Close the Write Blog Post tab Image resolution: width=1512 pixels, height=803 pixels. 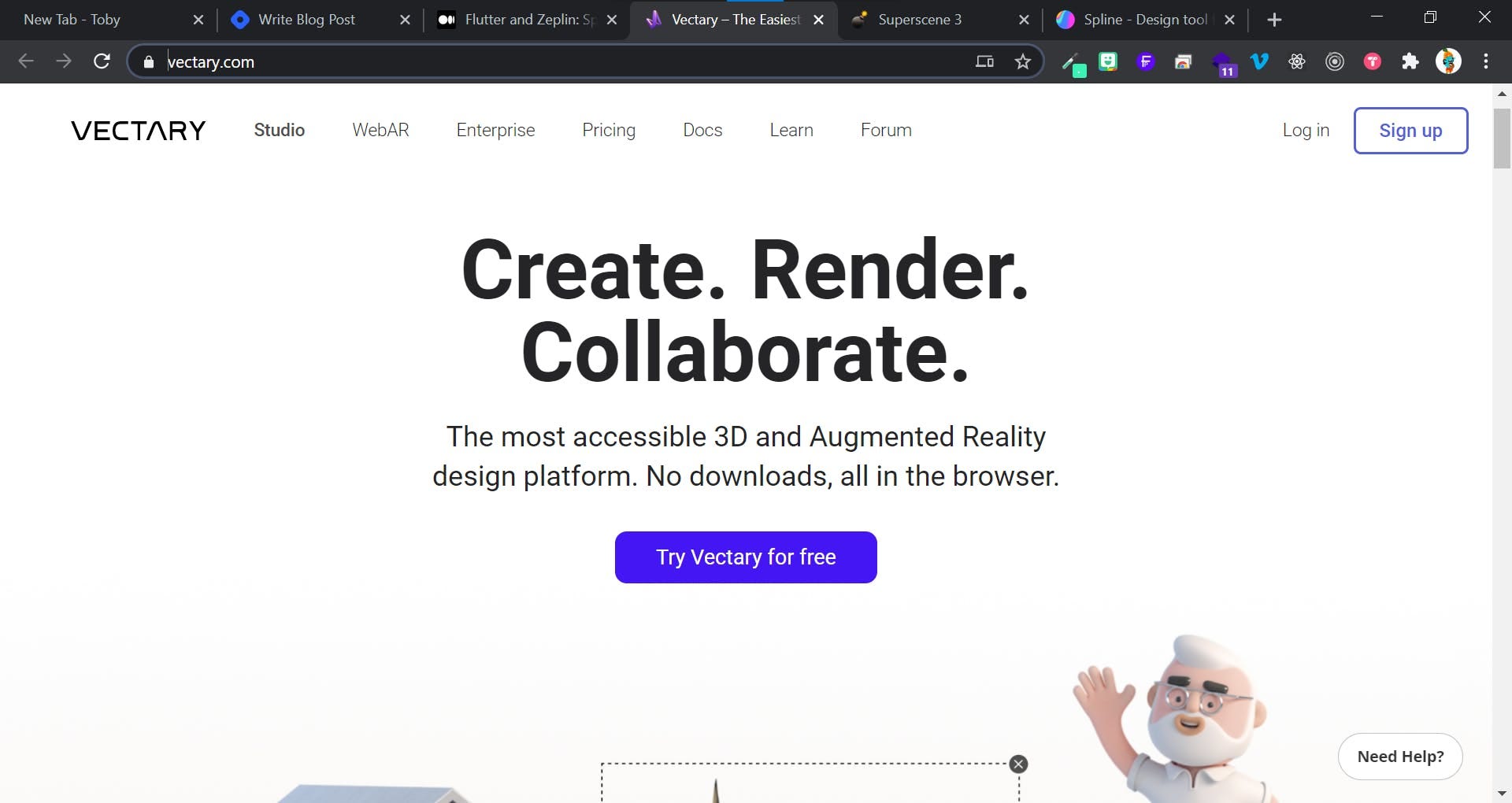pyautogui.click(x=405, y=20)
